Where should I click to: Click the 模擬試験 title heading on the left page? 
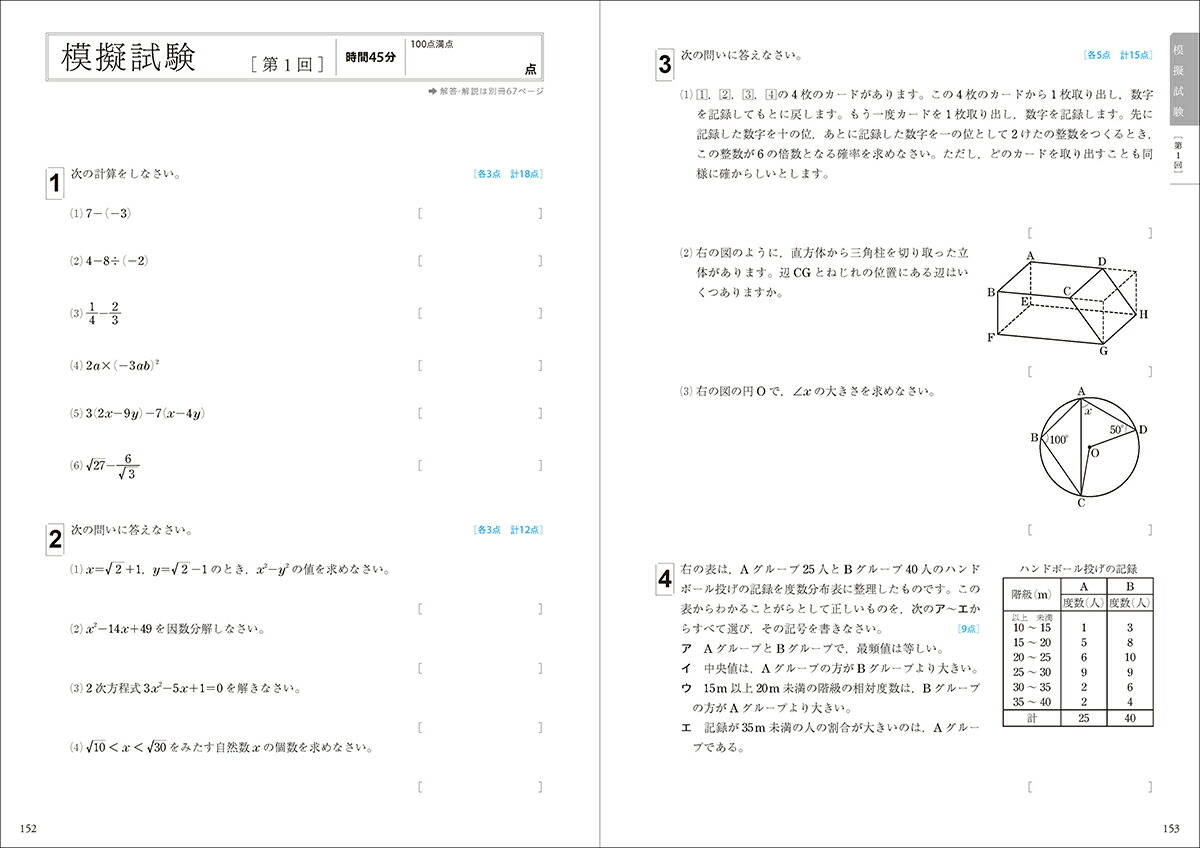127,58
